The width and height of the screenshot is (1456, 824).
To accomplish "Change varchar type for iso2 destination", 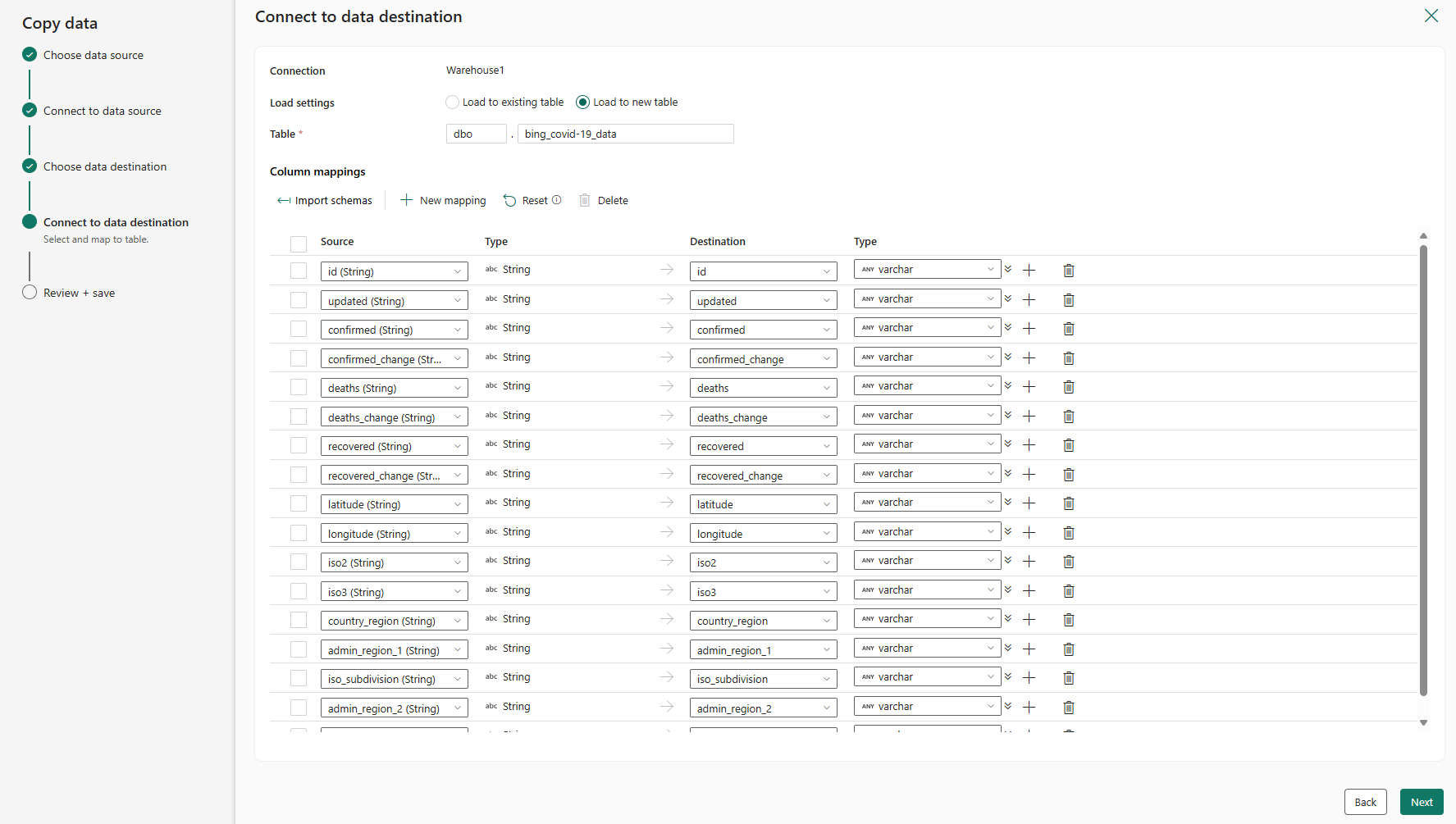I will (x=927, y=561).
